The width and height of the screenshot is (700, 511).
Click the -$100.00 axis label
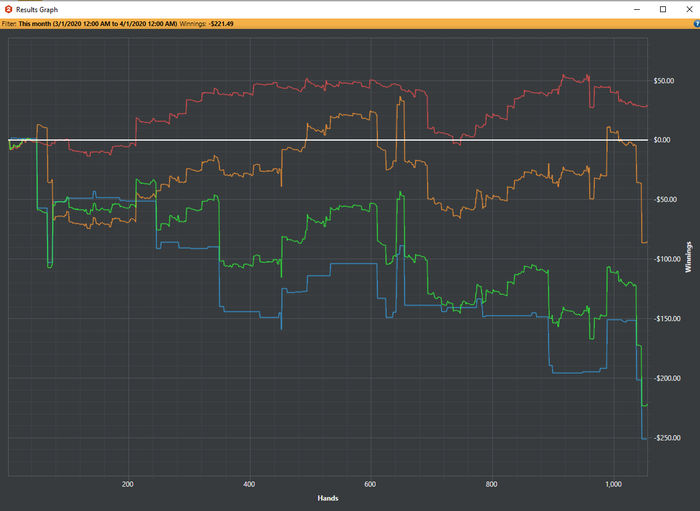point(665,259)
